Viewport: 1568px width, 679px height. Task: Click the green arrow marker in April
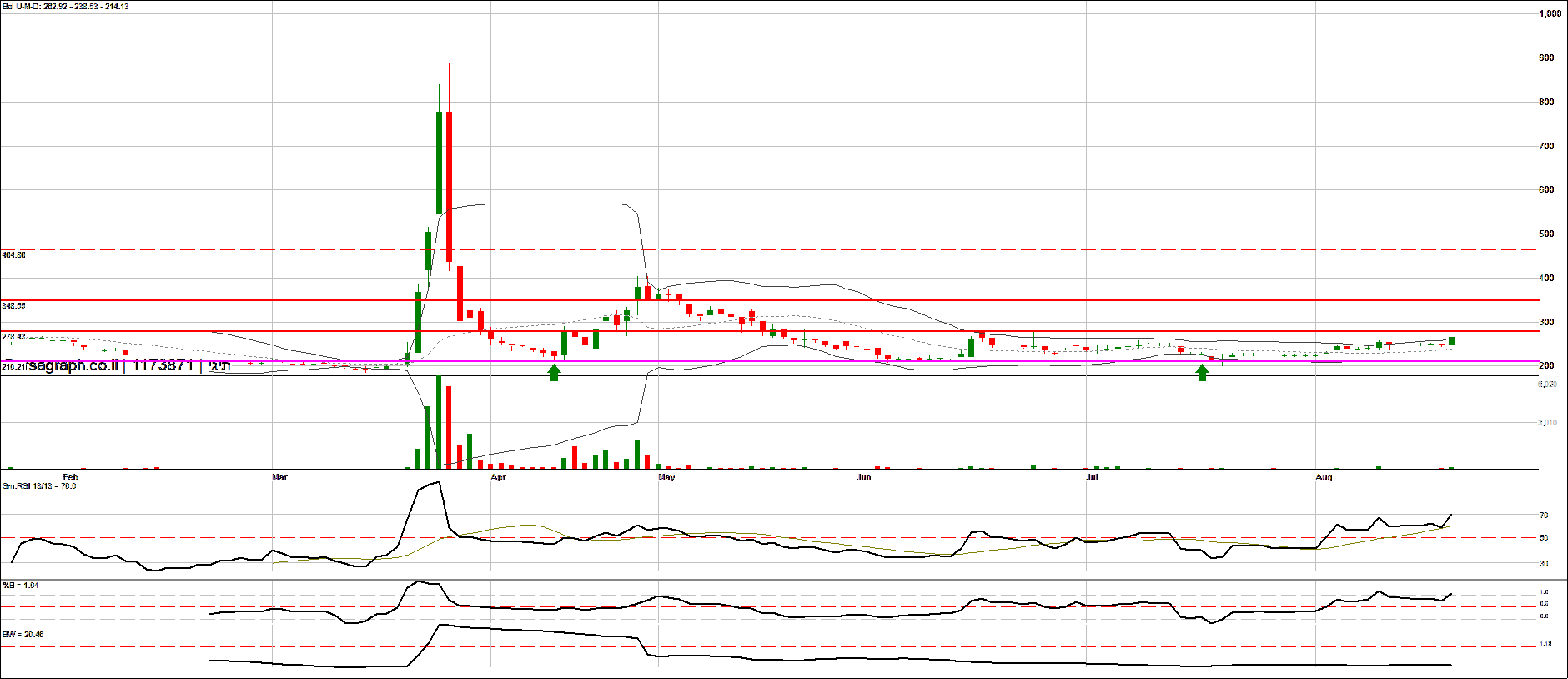point(554,372)
